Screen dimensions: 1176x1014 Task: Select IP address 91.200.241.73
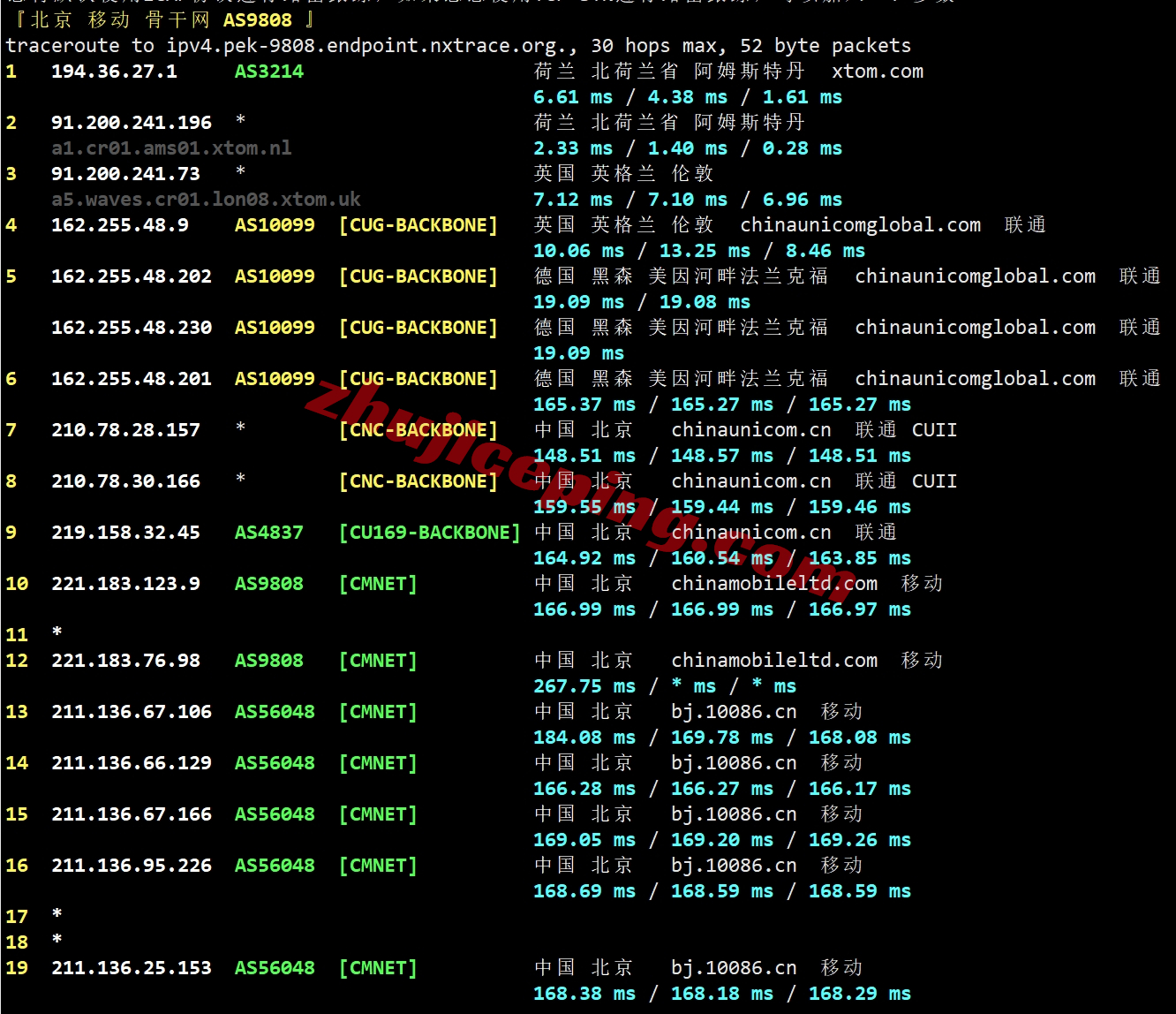[125, 174]
